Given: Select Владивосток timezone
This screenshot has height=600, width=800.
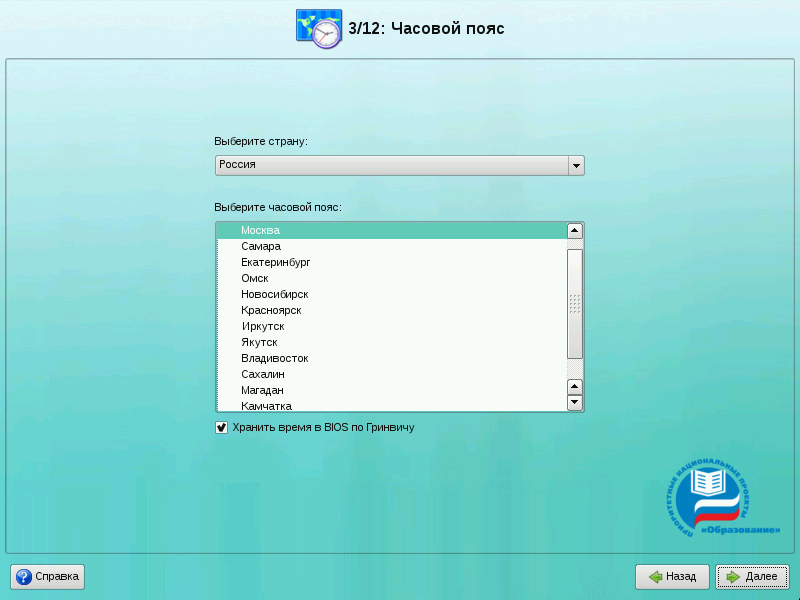Looking at the screenshot, I should 274,358.
